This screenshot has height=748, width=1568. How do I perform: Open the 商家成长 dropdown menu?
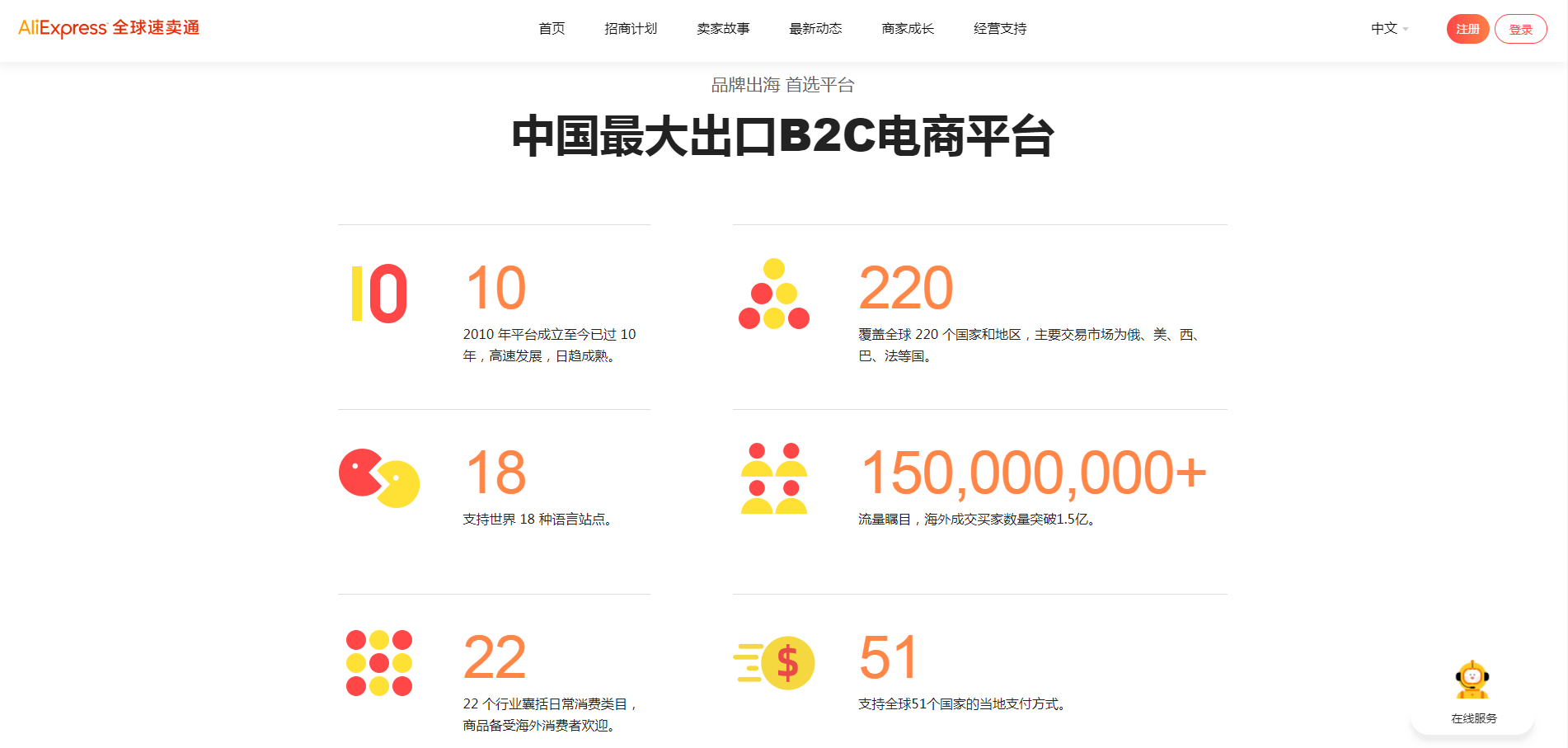[907, 27]
